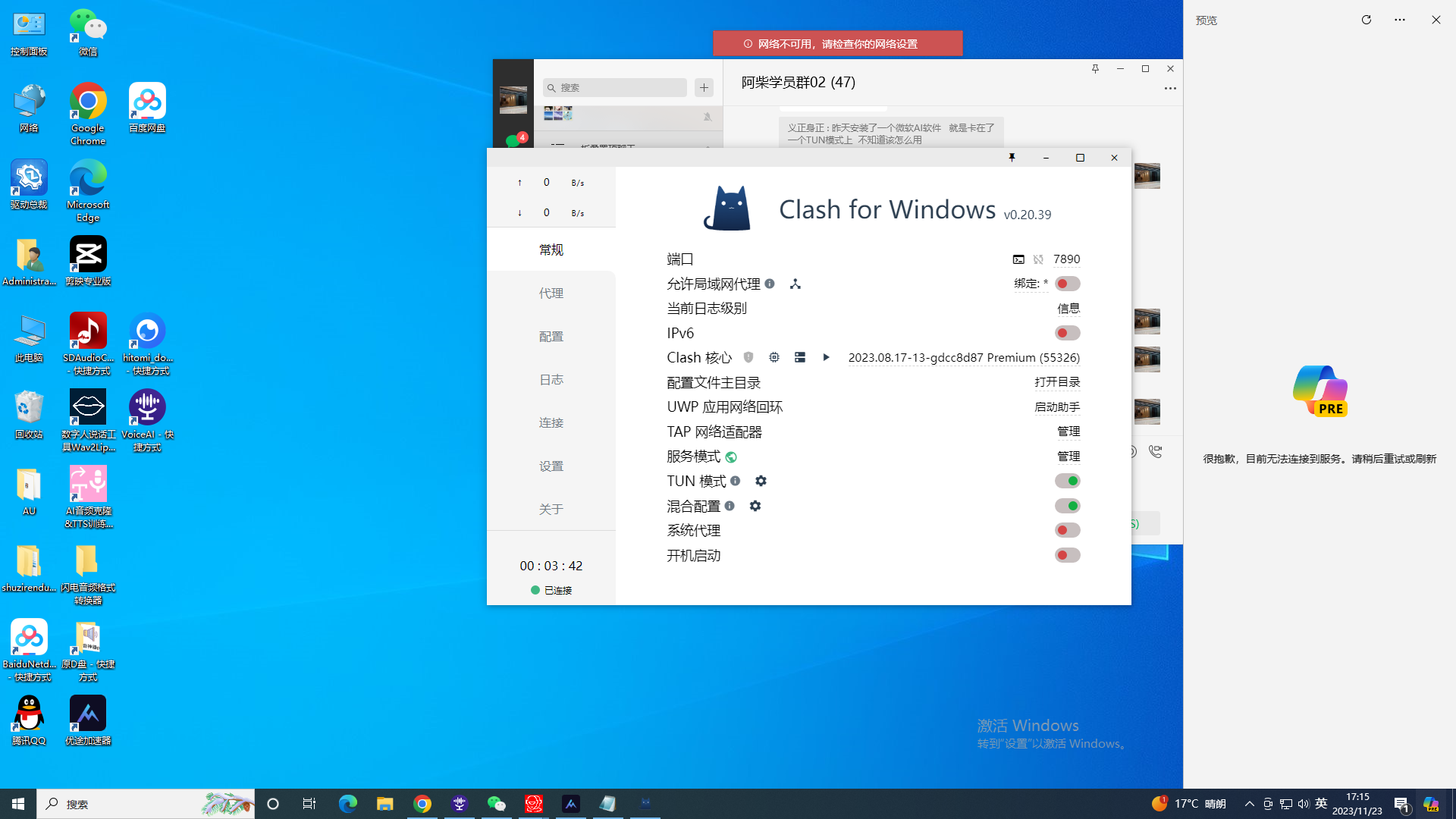Switch to the 日志 logs tab

(551, 380)
